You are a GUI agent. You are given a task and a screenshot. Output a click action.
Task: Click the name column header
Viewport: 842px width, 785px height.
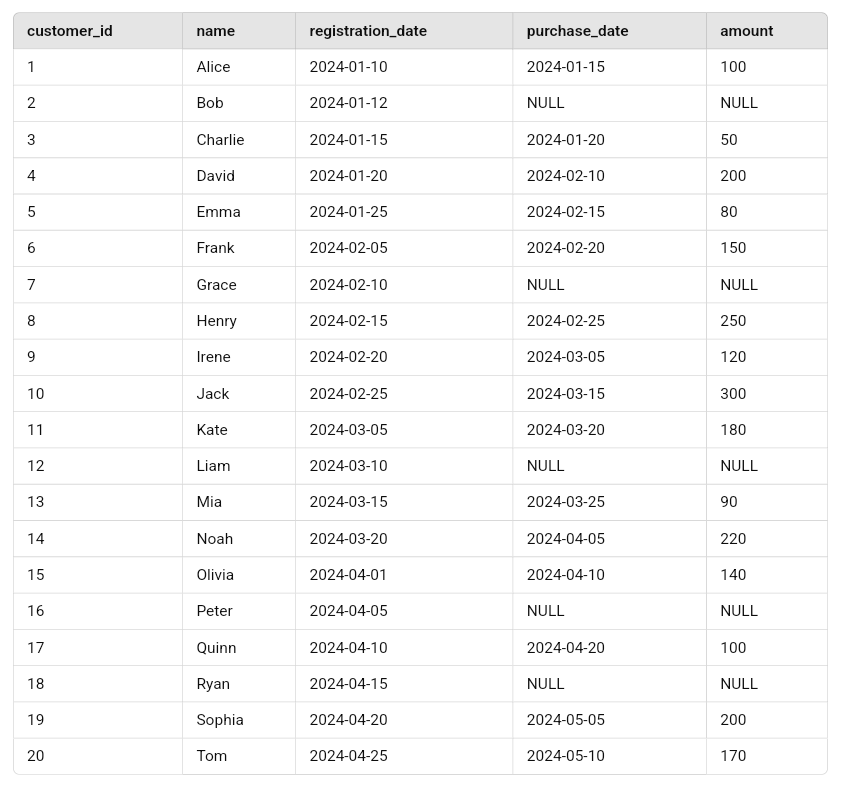click(216, 31)
